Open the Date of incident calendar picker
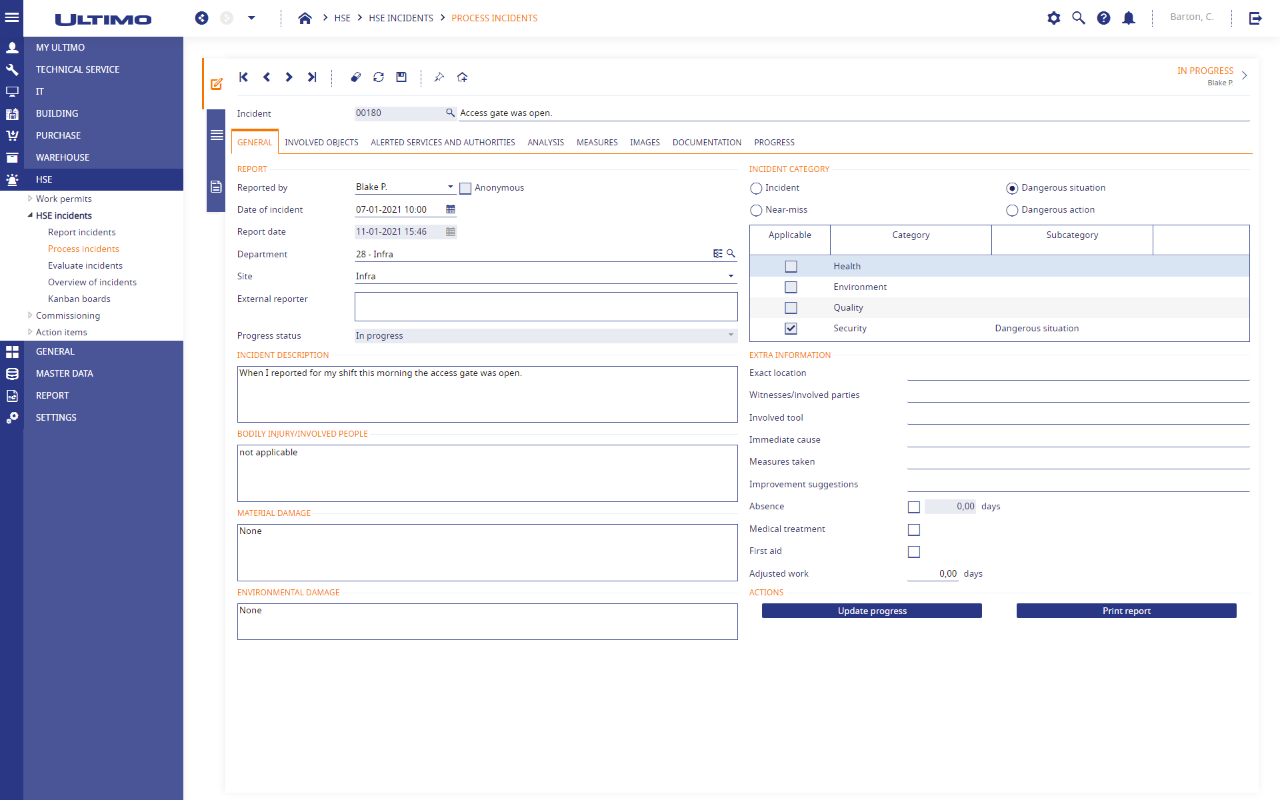The image size is (1280, 800). (x=450, y=210)
